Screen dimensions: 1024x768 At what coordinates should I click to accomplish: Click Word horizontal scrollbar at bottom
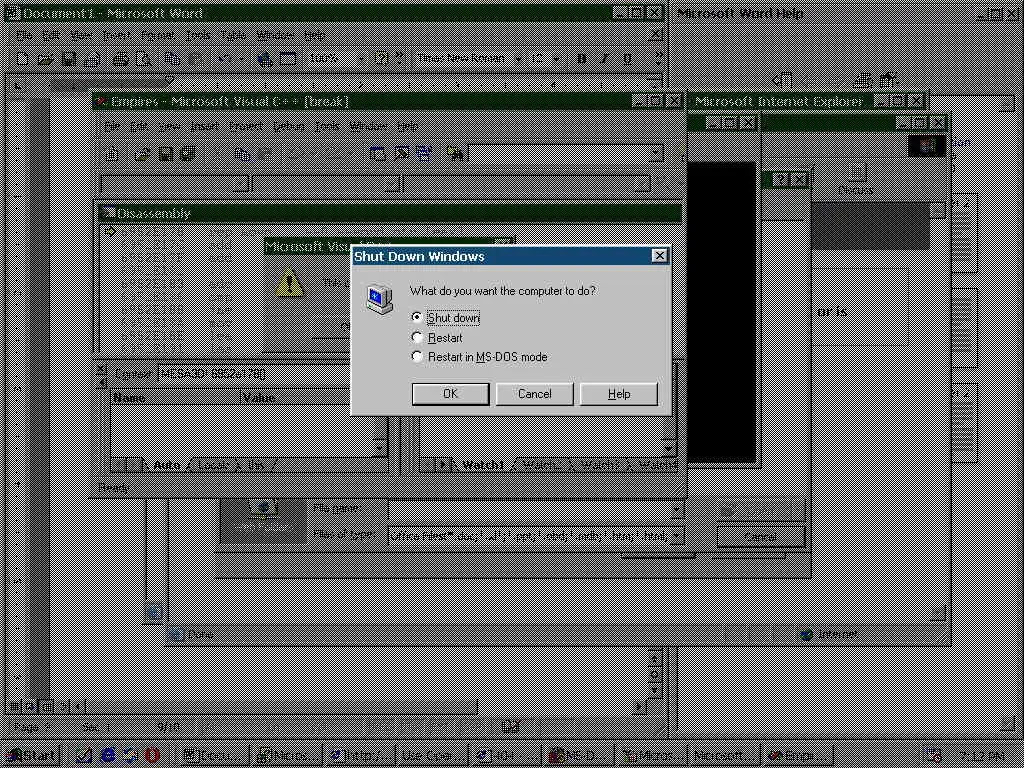point(359,706)
